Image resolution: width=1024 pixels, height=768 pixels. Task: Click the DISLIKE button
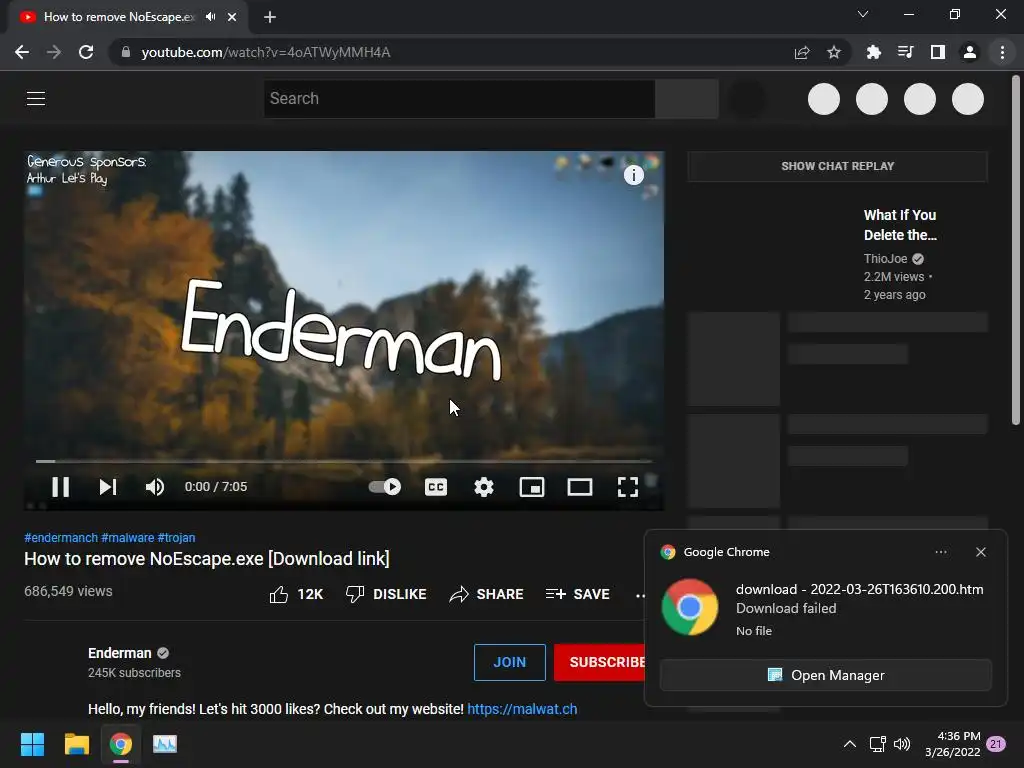coord(386,594)
